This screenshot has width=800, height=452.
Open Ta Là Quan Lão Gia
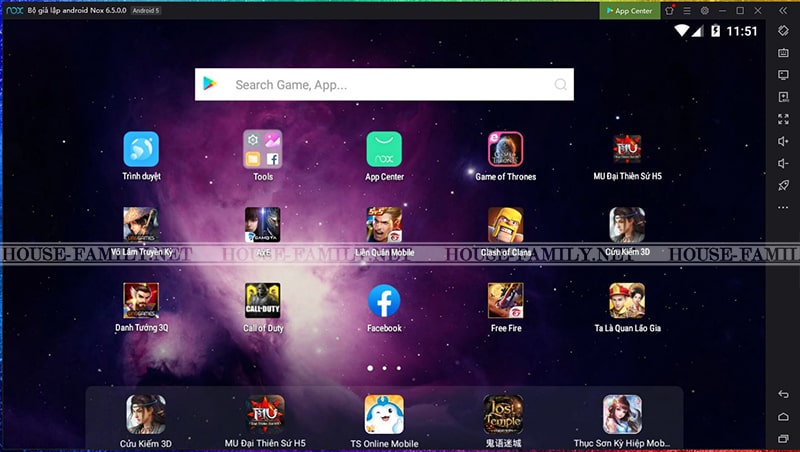627,300
